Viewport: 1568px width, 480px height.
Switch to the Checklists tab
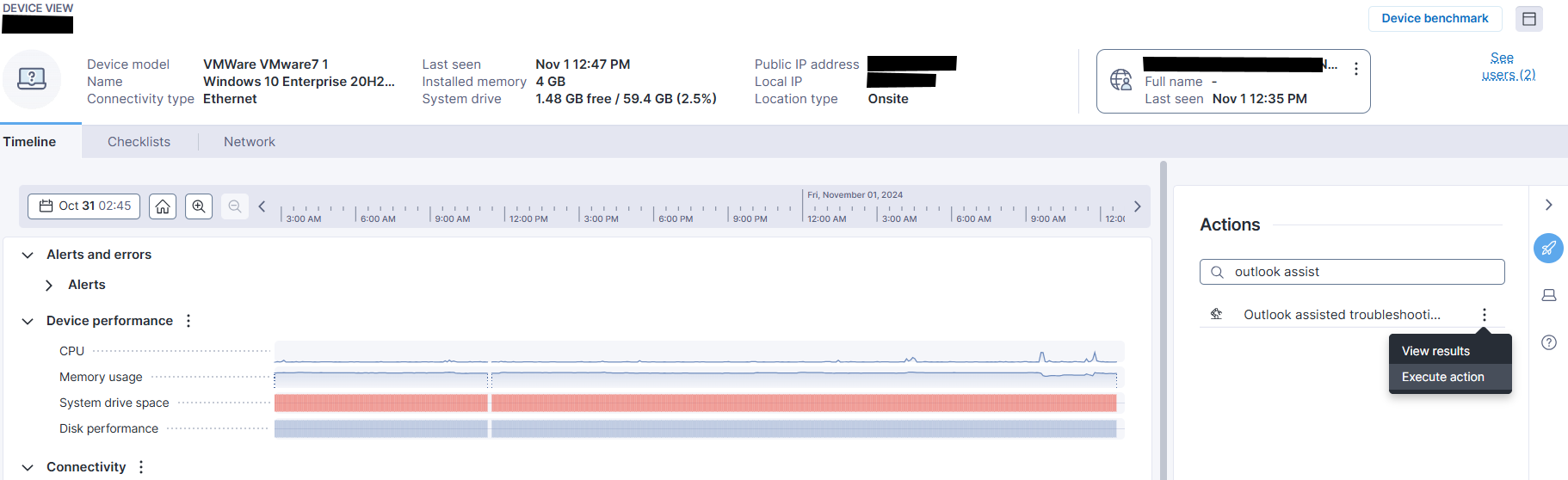point(139,142)
